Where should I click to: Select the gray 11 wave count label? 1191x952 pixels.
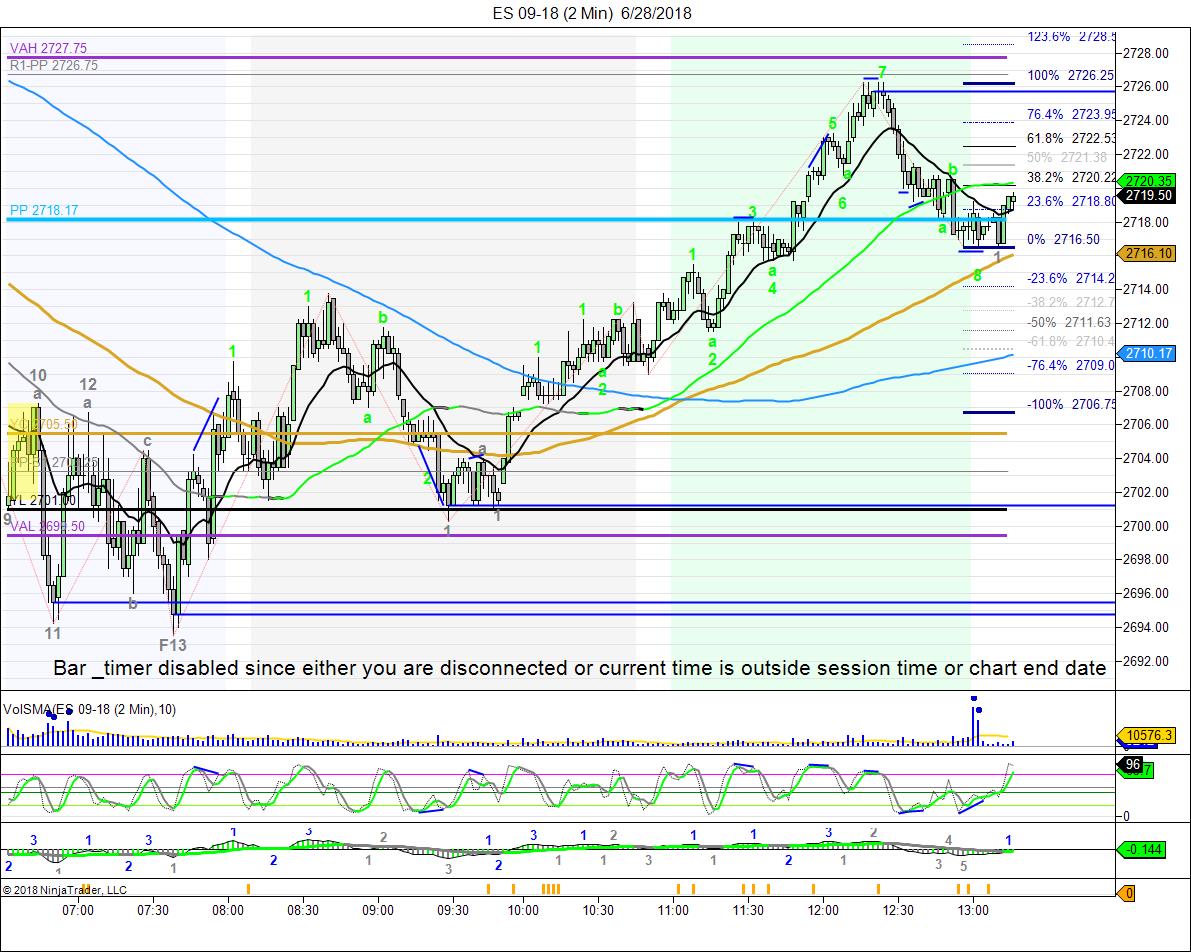tap(52, 633)
